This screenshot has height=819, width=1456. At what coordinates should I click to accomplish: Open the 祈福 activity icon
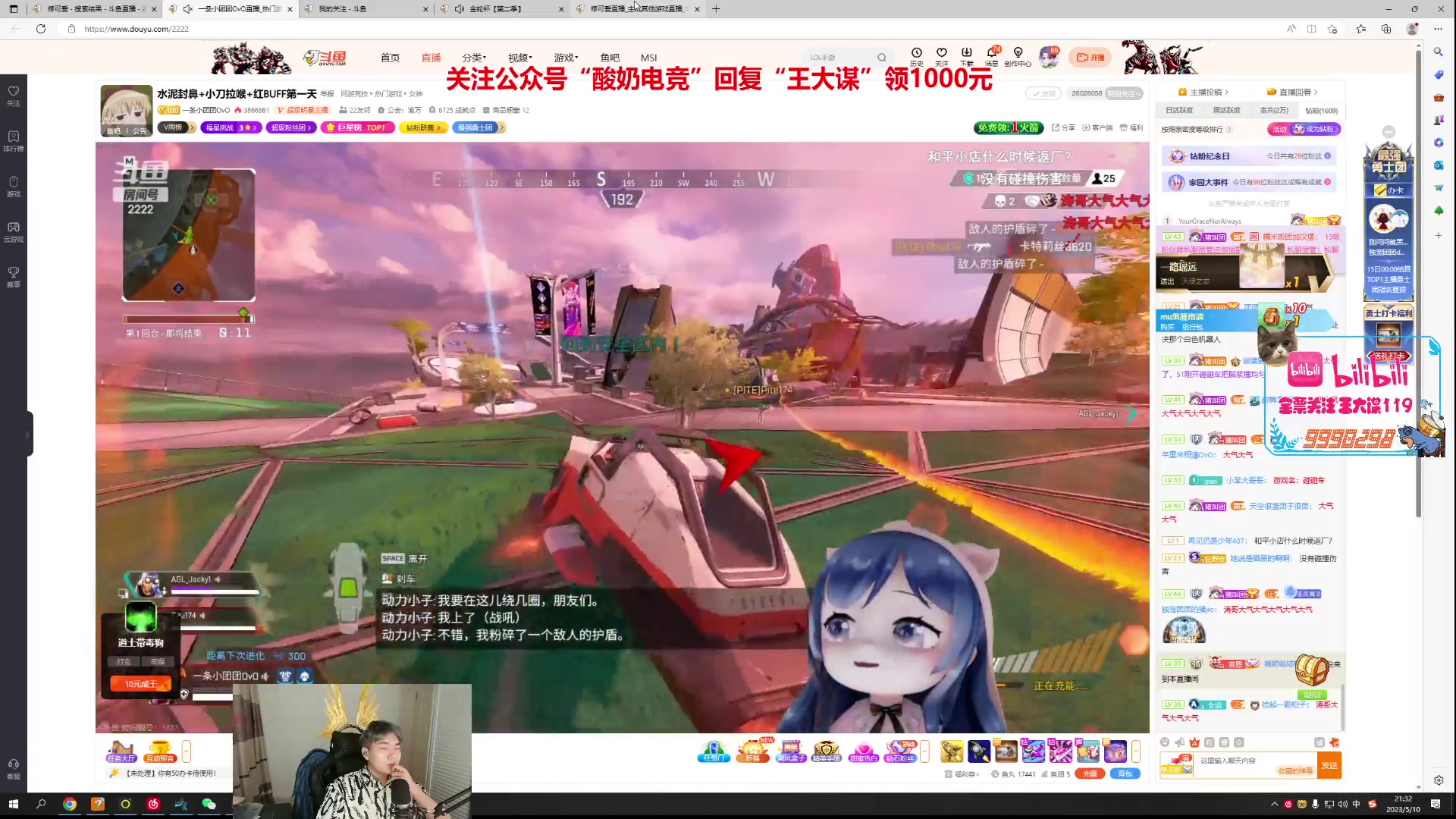(752, 751)
